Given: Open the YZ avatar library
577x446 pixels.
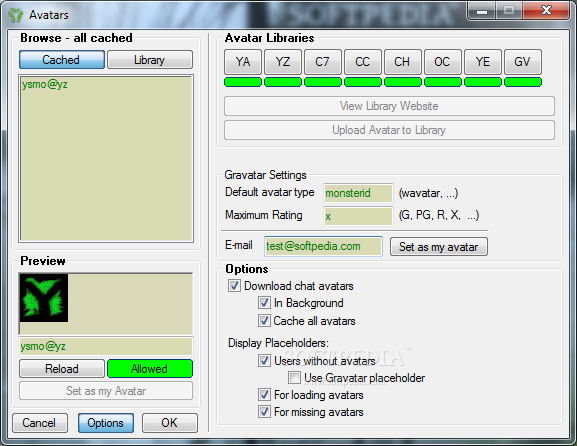Looking at the screenshot, I should pyautogui.click(x=283, y=62).
